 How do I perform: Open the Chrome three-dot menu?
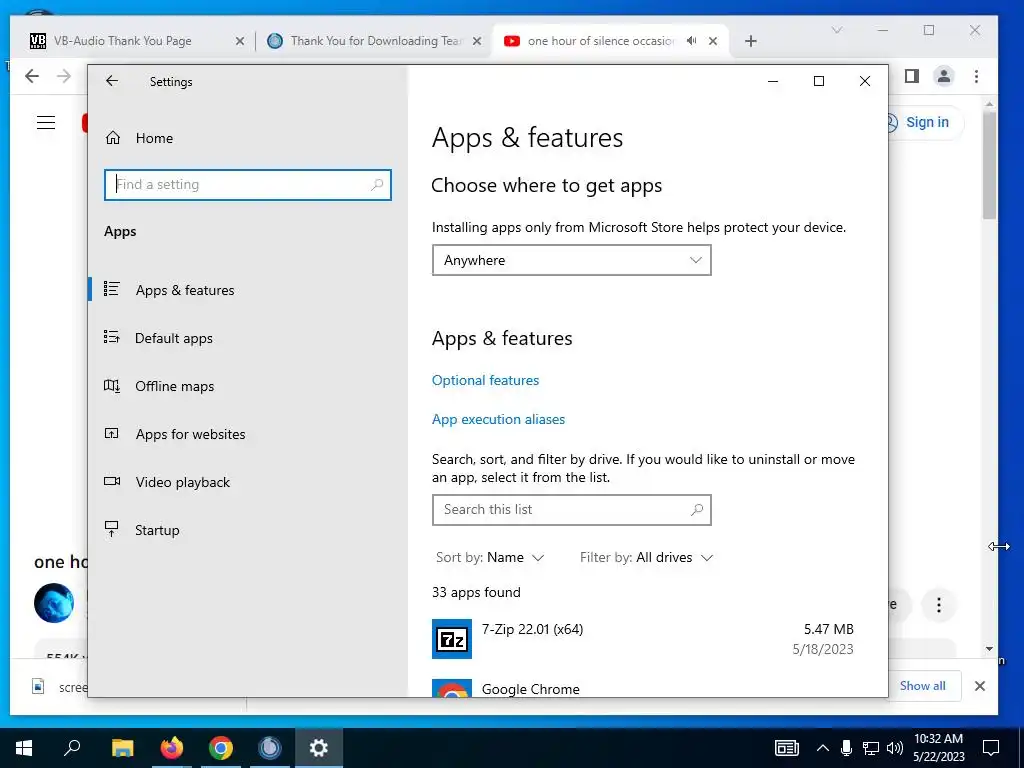(976, 76)
